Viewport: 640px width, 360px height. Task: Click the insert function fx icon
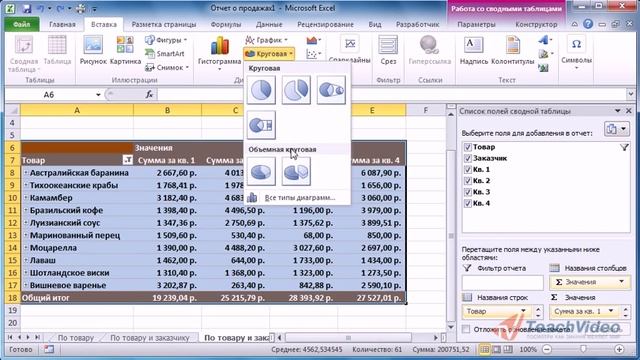[149, 95]
